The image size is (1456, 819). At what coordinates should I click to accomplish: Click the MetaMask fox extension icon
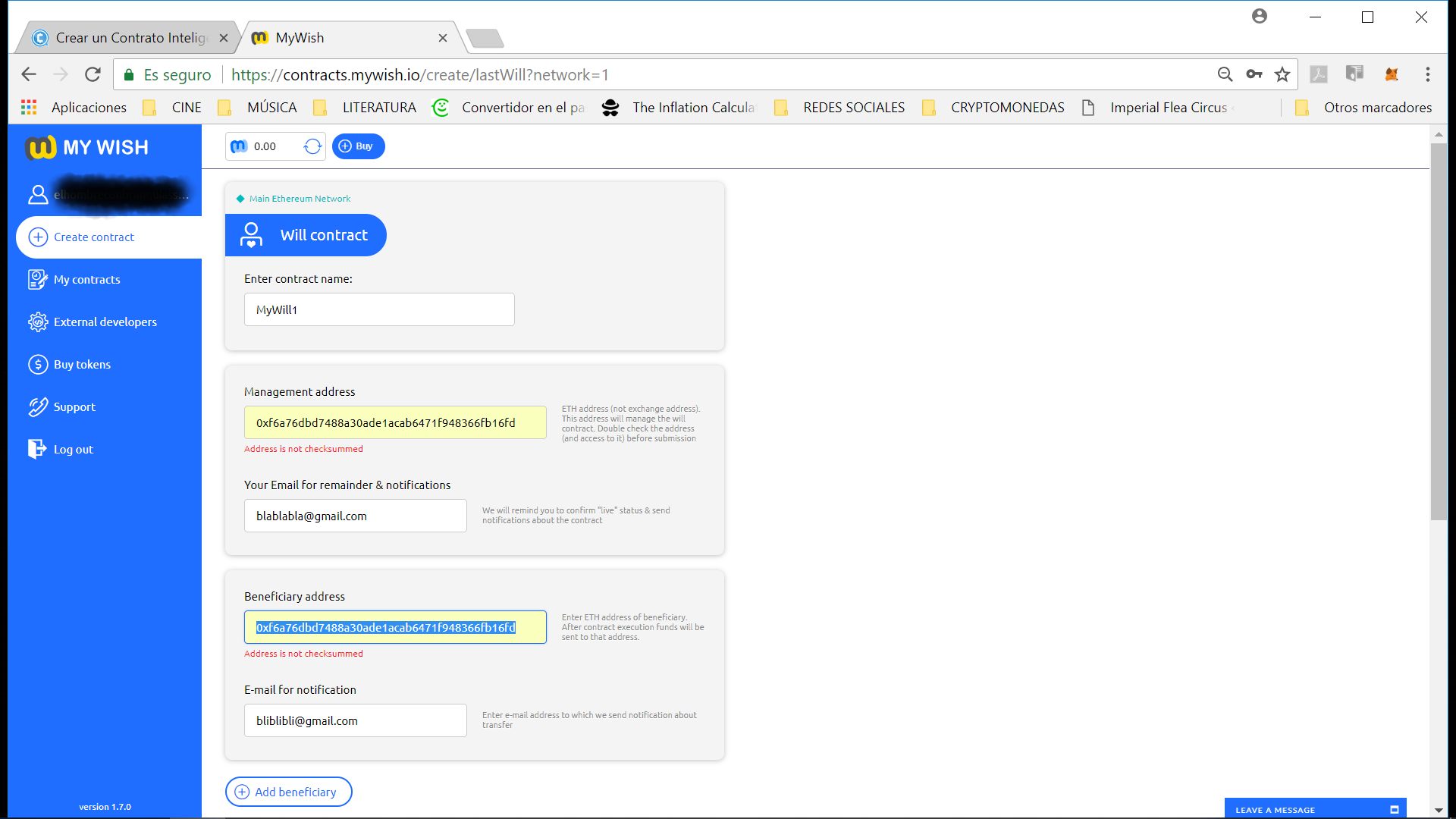coord(1392,74)
